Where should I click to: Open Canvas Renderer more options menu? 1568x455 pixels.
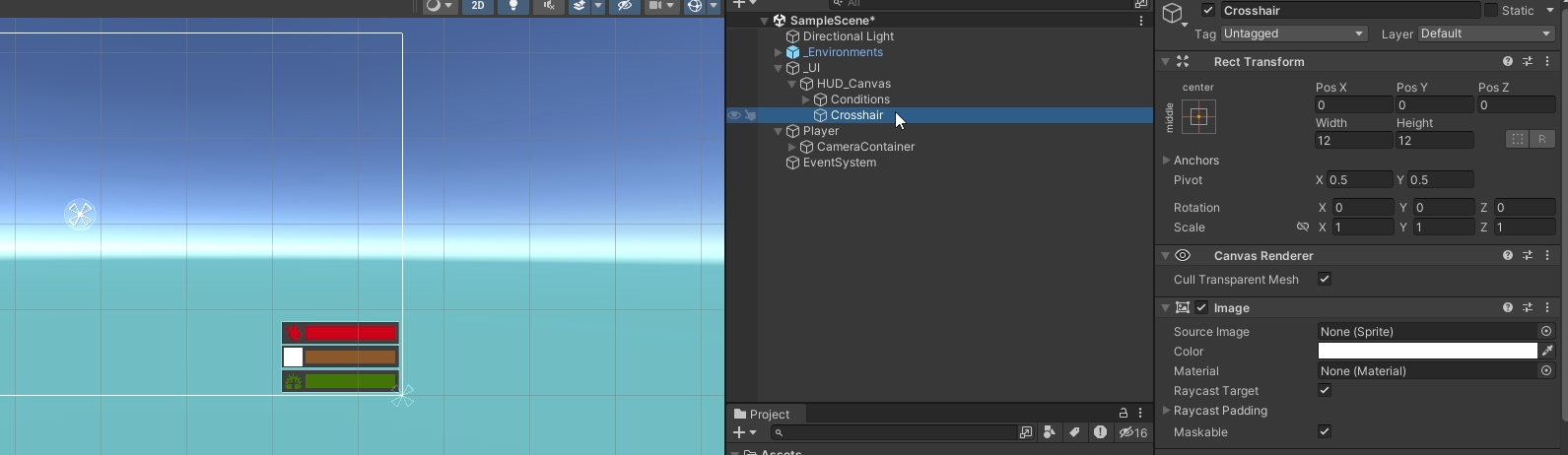(1547, 255)
